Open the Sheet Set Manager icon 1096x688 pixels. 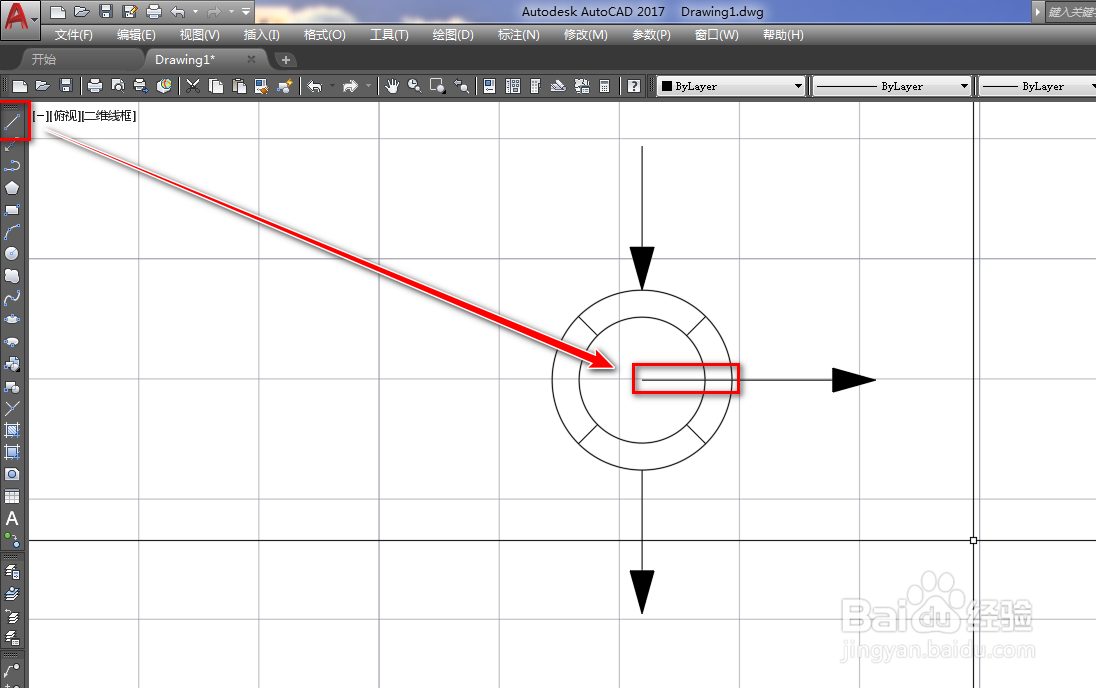click(x=558, y=86)
